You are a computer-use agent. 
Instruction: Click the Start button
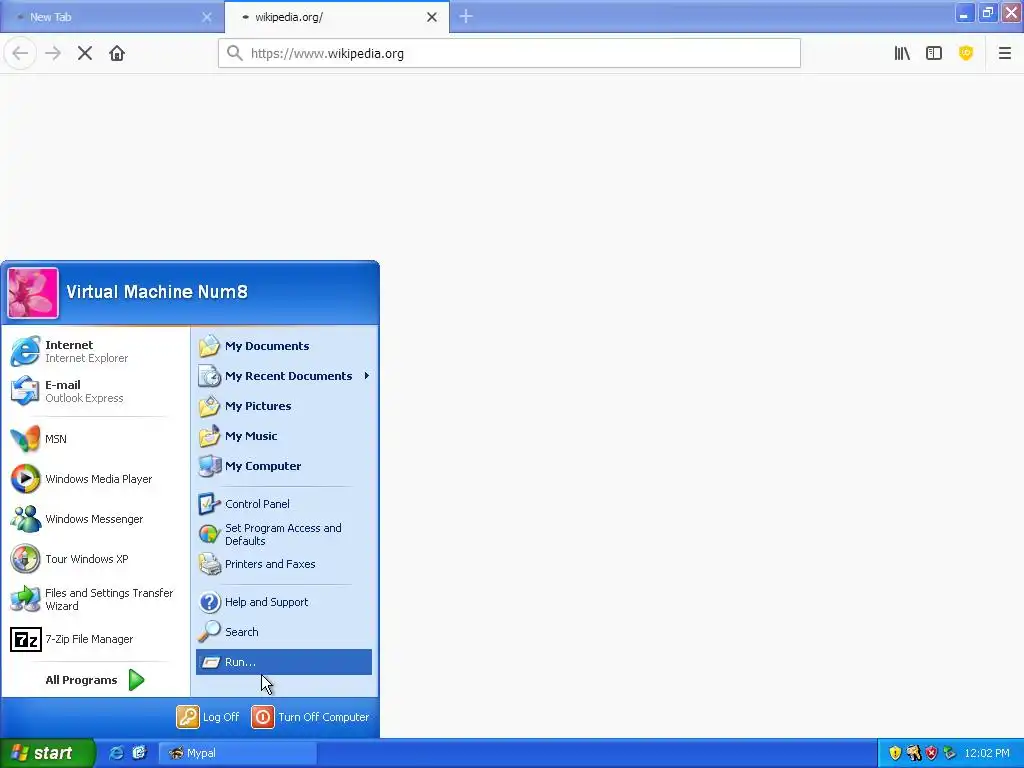pyautogui.click(x=46, y=753)
